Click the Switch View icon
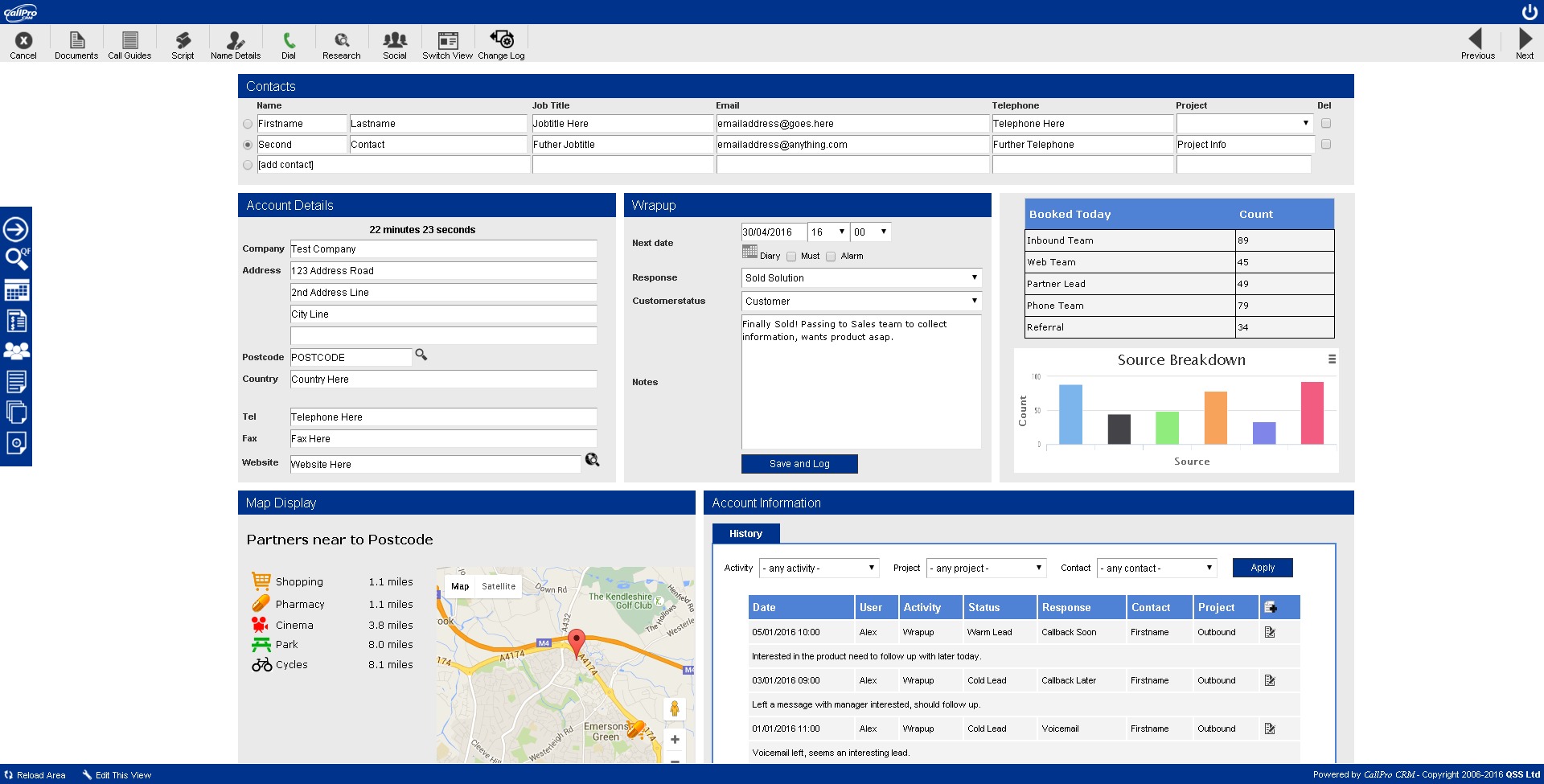 [x=448, y=40]
